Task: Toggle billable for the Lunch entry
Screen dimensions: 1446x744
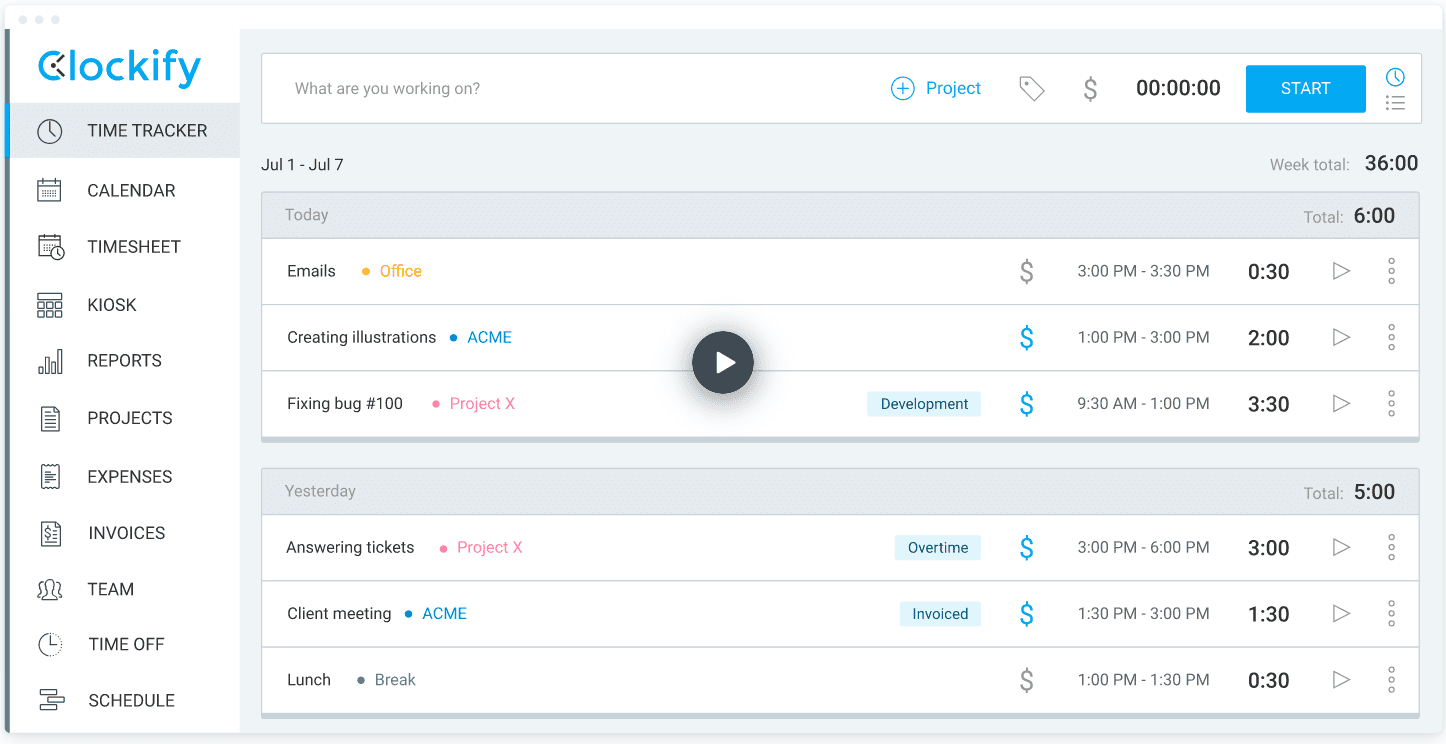Action: (1026, 679)
